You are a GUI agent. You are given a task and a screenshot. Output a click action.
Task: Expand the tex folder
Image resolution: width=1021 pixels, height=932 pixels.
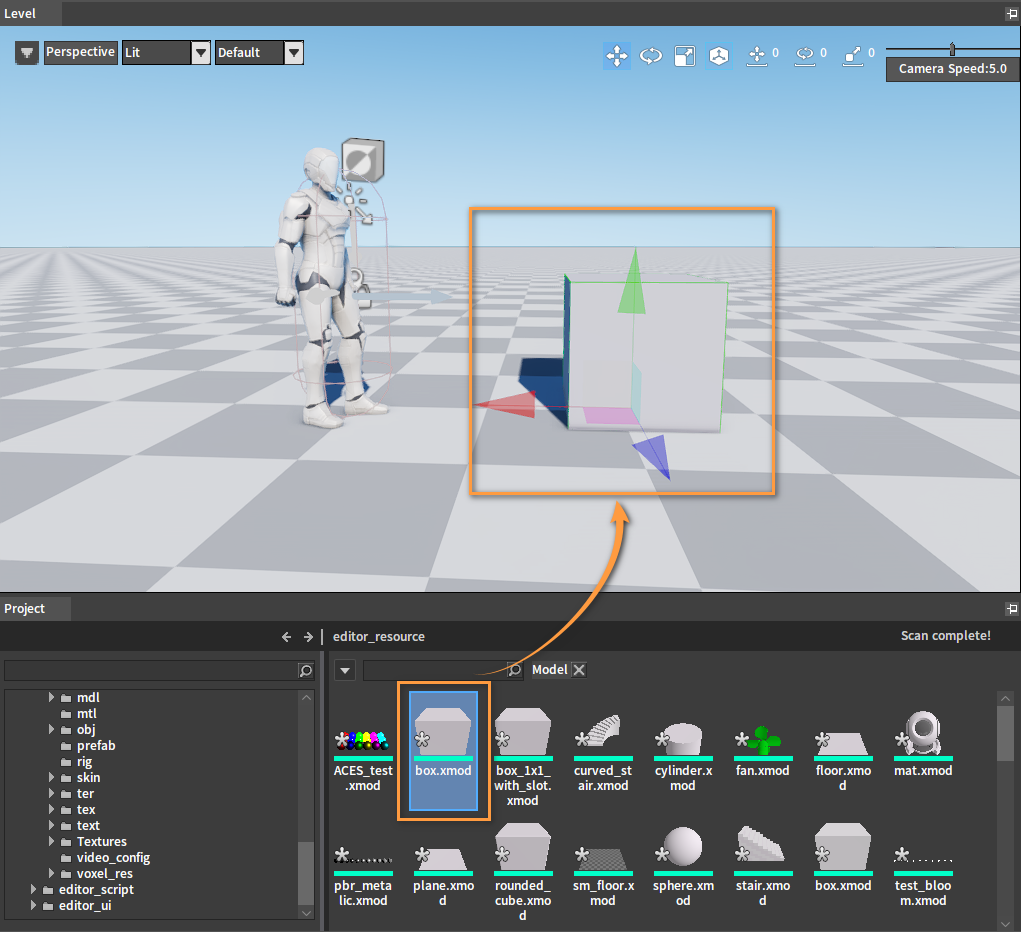(51, 809)
